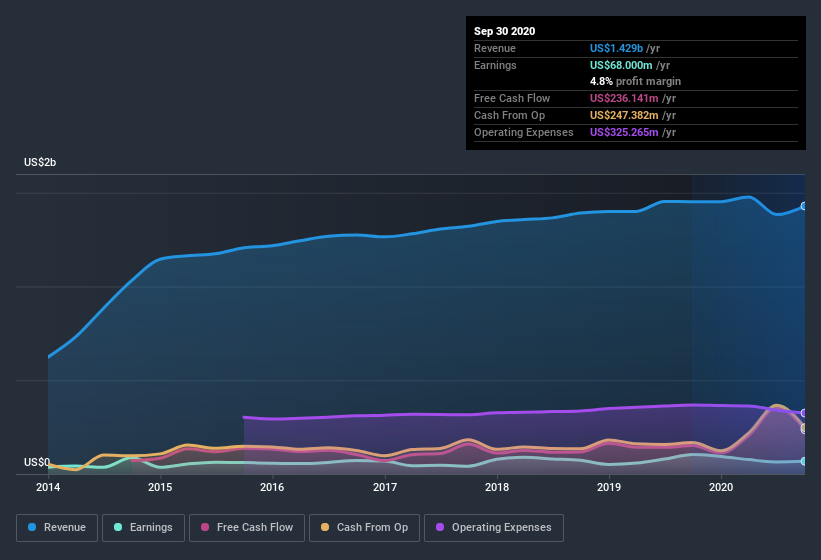Image resolution: width=821 pixels, height=560 pixels.
Task: Click the US$247.382m cash from op value
Action: point(624,115)
